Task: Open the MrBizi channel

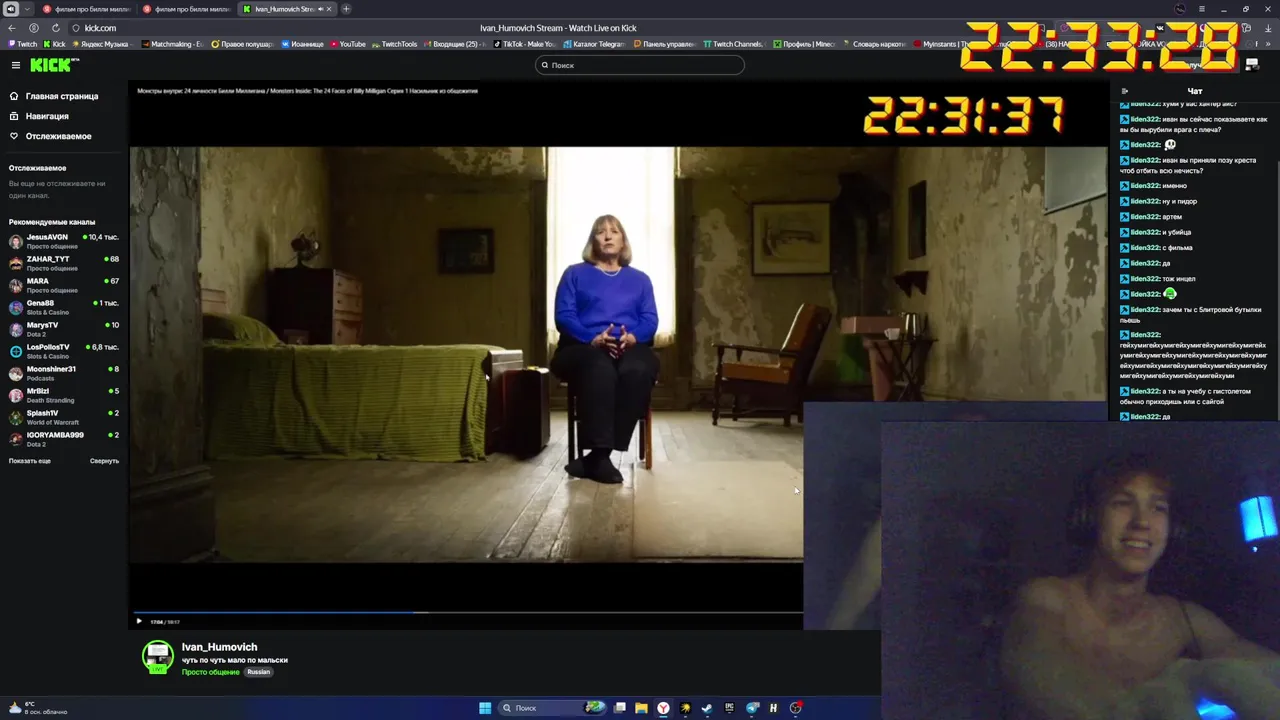Action: pos(64,395)
